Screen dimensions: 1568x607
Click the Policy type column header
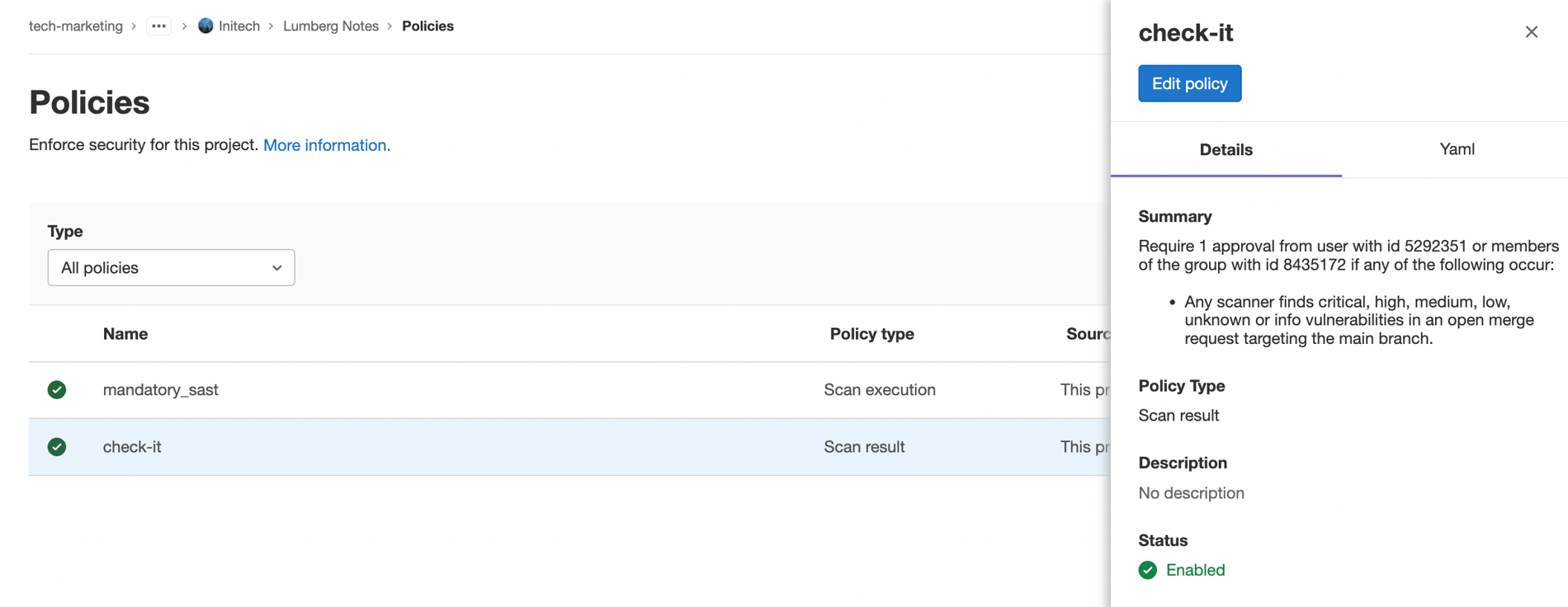click(871, 334)
